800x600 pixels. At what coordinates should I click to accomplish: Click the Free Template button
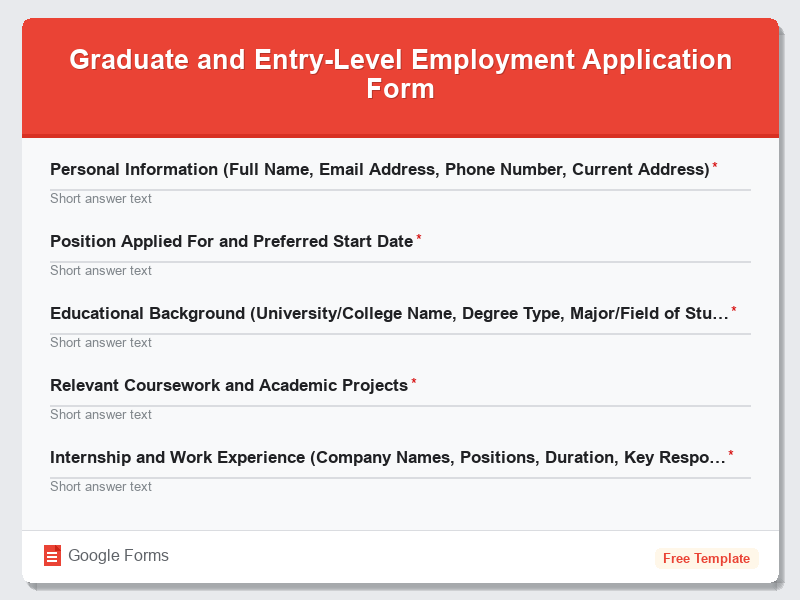pyautogui.click(x=707, y=558)
